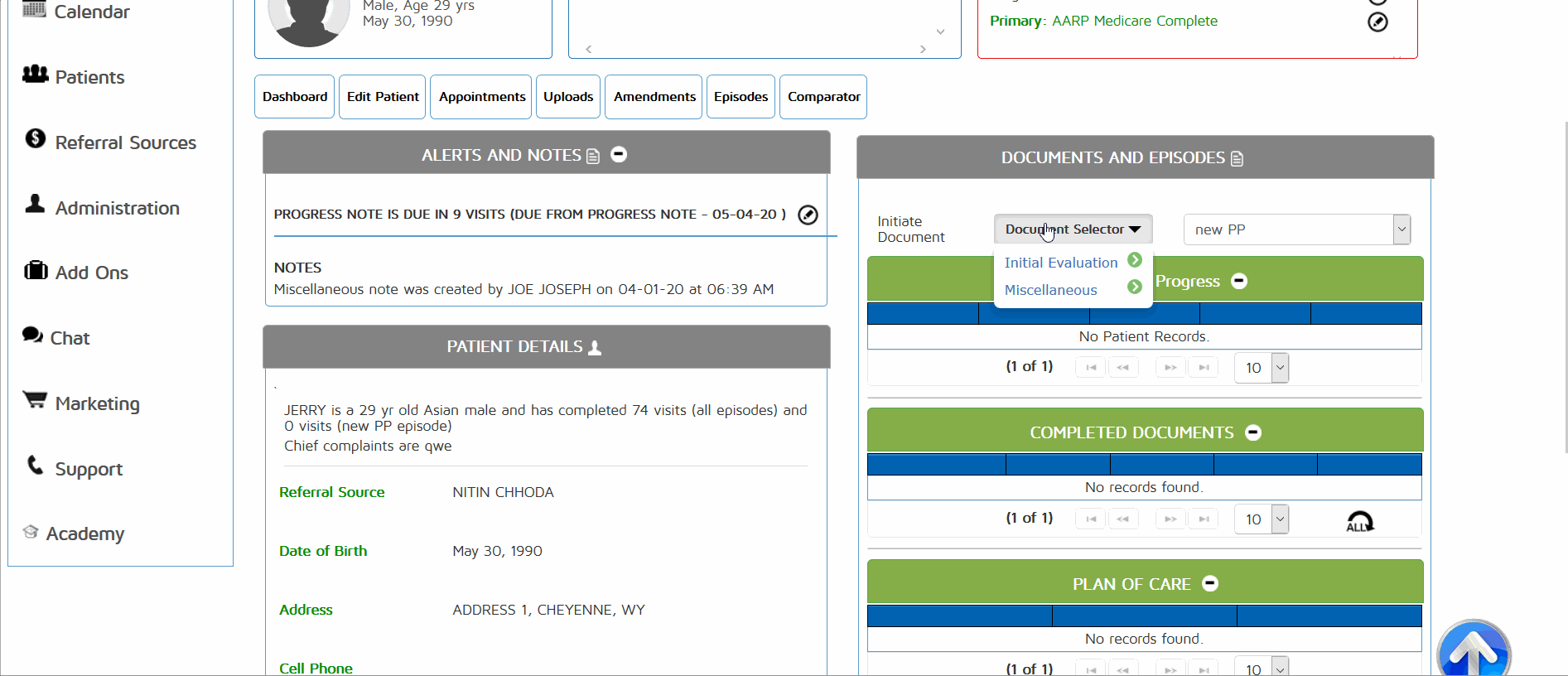
Task: Open Marketing via the cart icon
Action: (x=35, y=401)
